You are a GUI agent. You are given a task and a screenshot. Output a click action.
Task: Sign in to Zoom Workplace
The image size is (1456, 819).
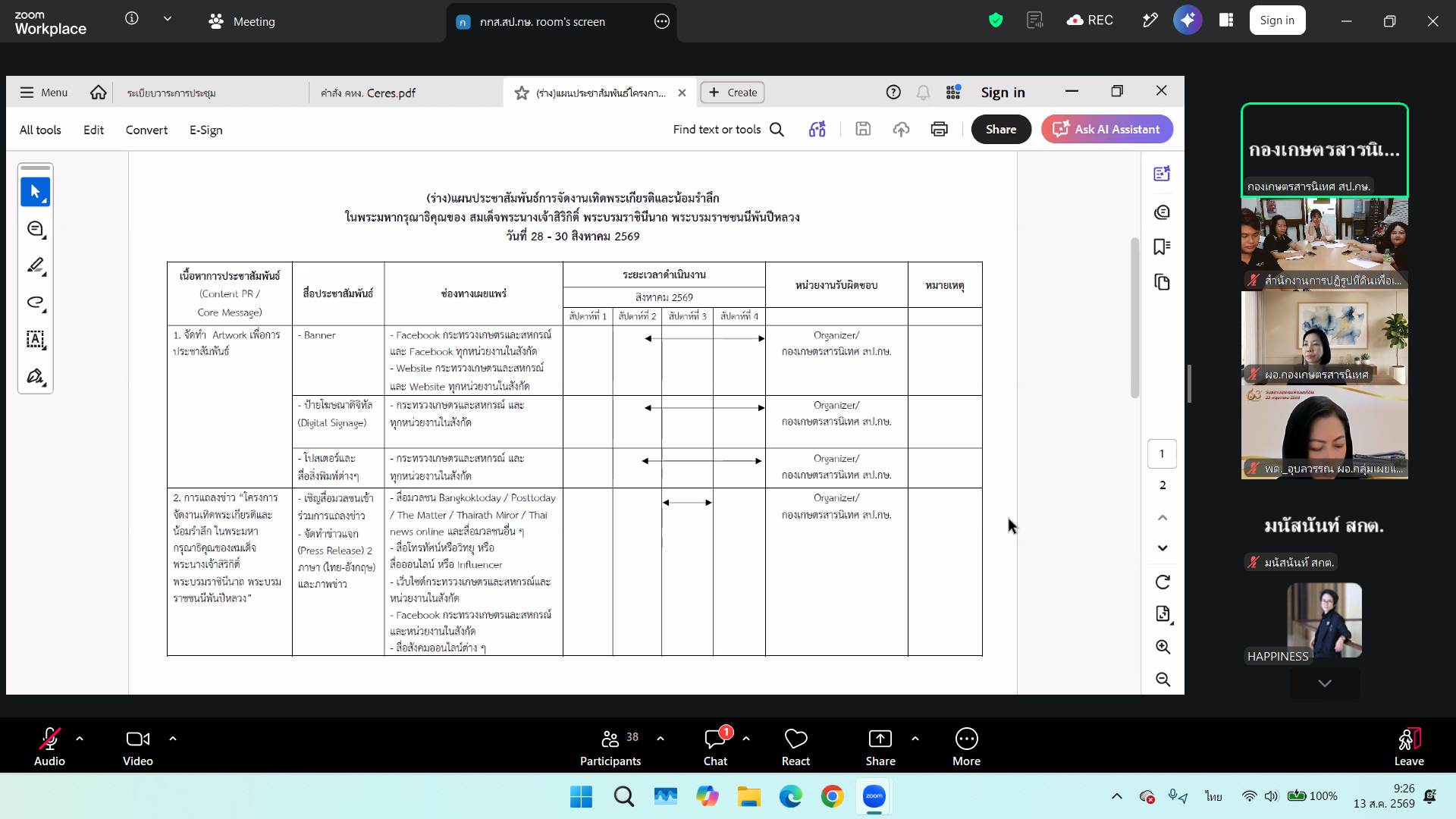(1277, 20)
